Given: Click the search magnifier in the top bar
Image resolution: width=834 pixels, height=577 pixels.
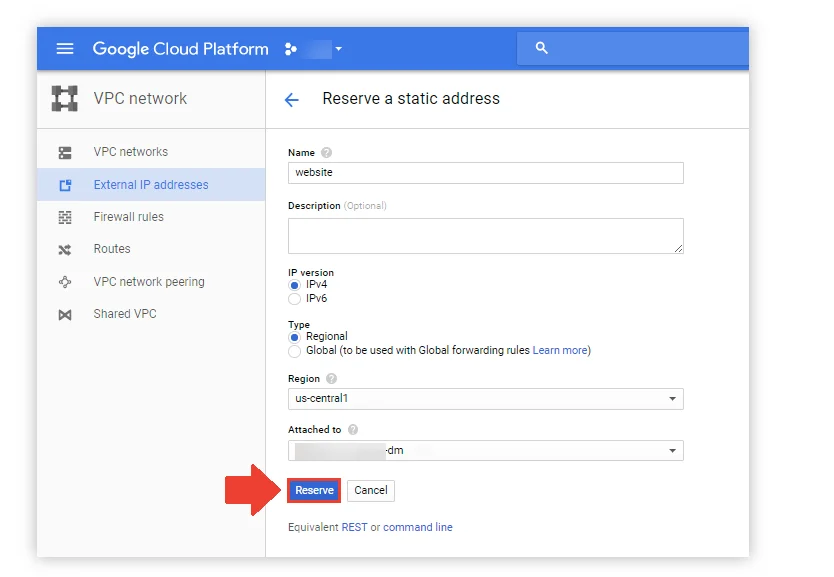Looking at the screenshot, I should (541, 47).
